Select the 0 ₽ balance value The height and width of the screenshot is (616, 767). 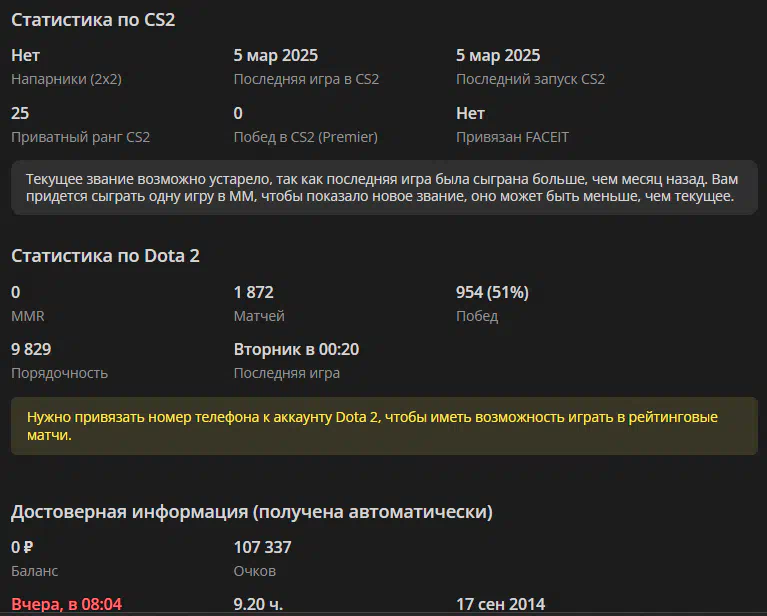22,547
